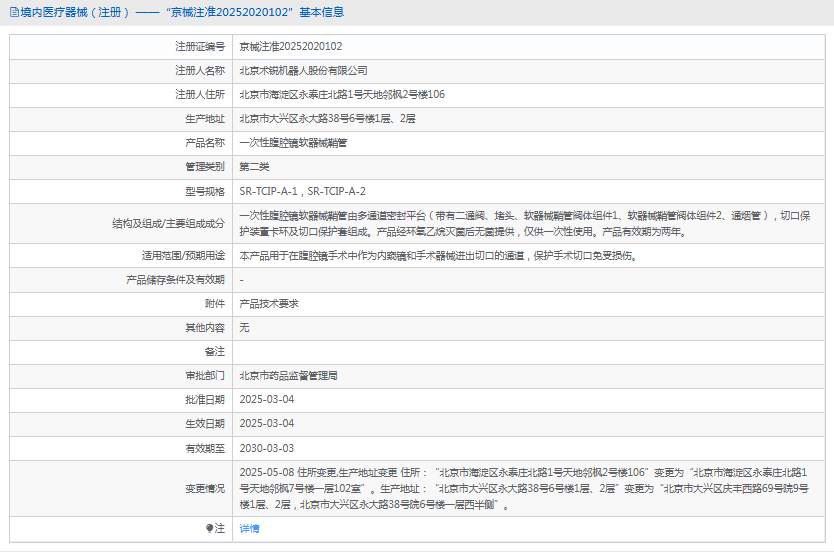Click the 其他内容 label

(x=205, y=328)
